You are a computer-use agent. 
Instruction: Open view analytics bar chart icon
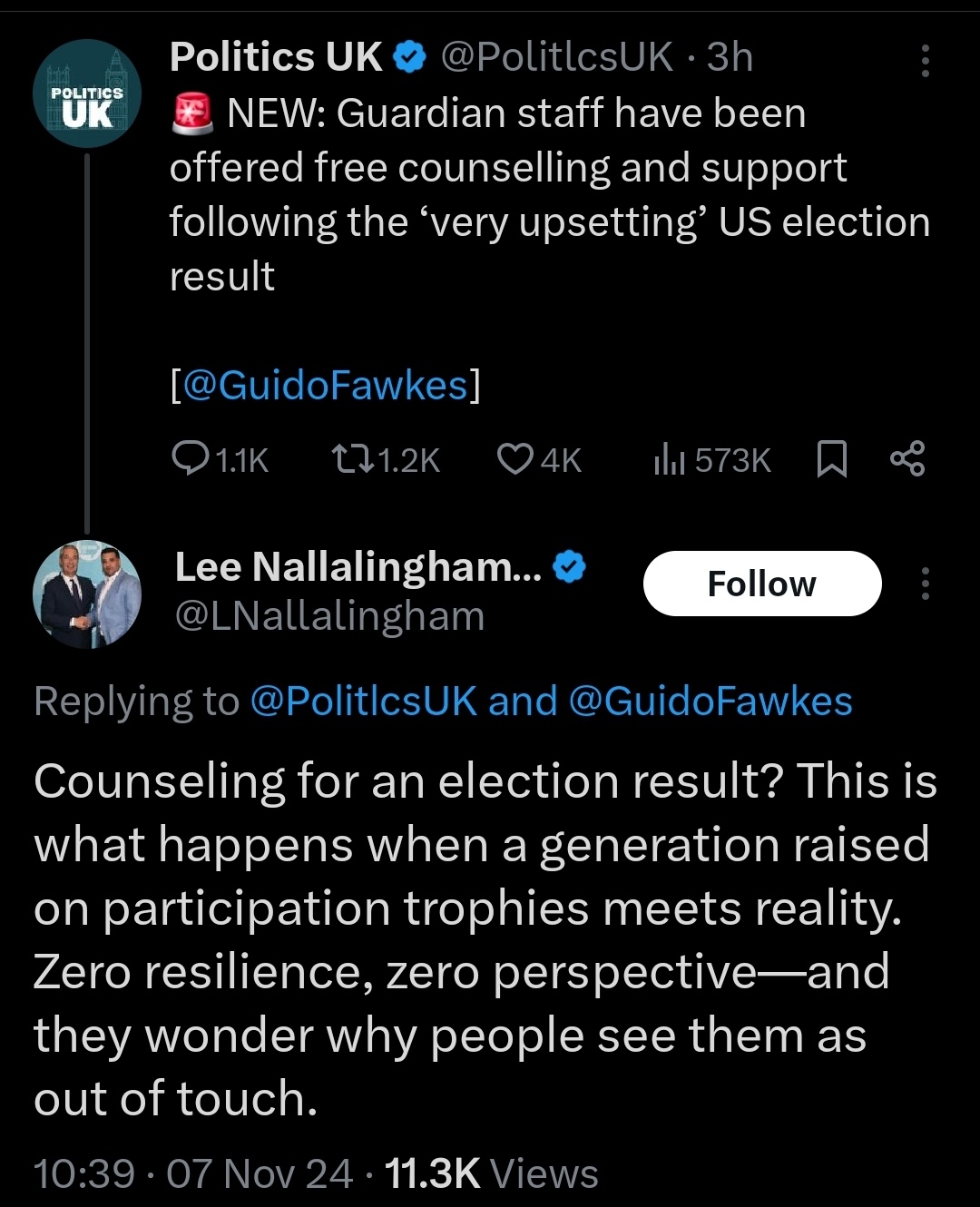point(670,459)
